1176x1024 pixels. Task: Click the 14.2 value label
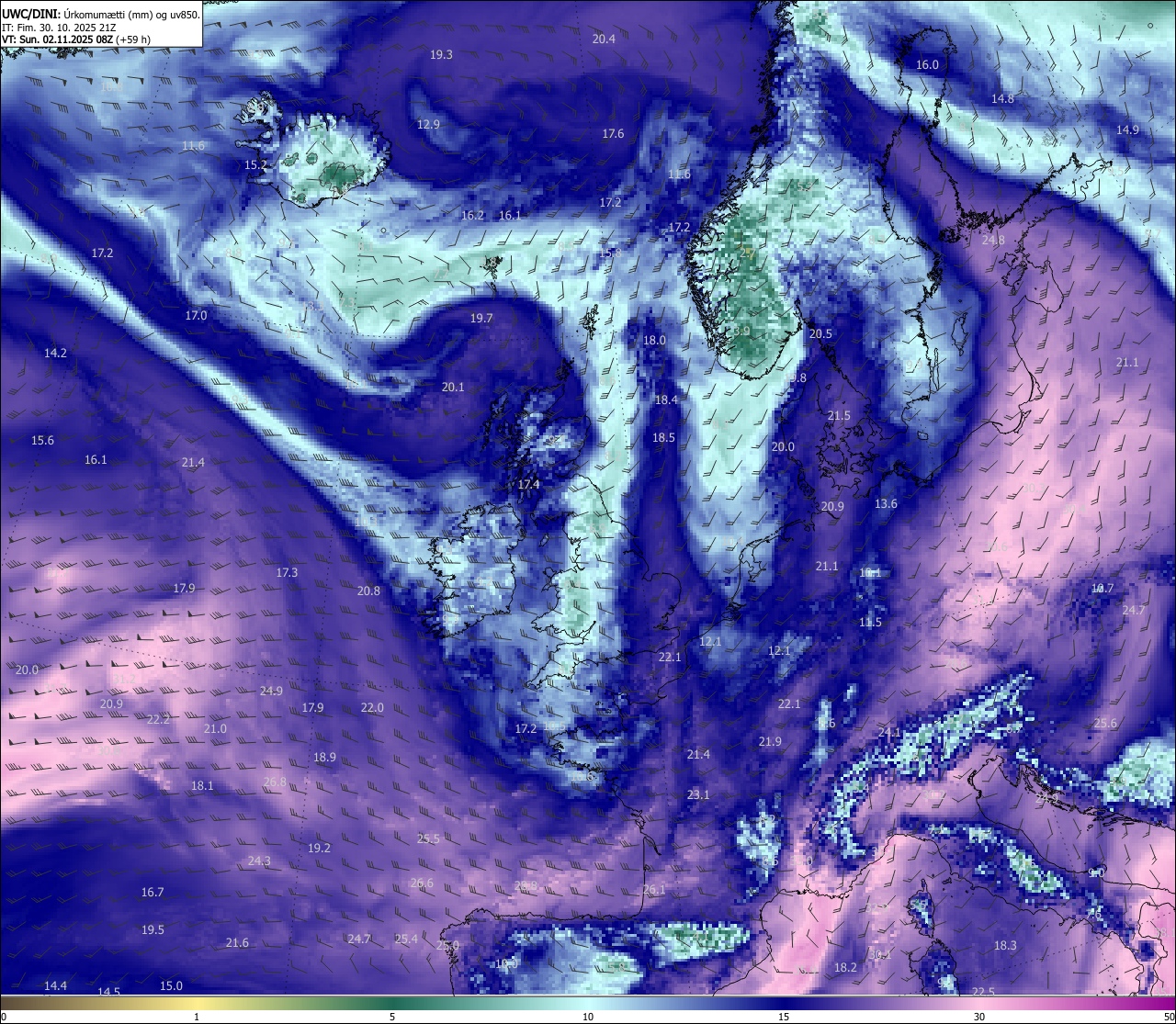point(55,354)
